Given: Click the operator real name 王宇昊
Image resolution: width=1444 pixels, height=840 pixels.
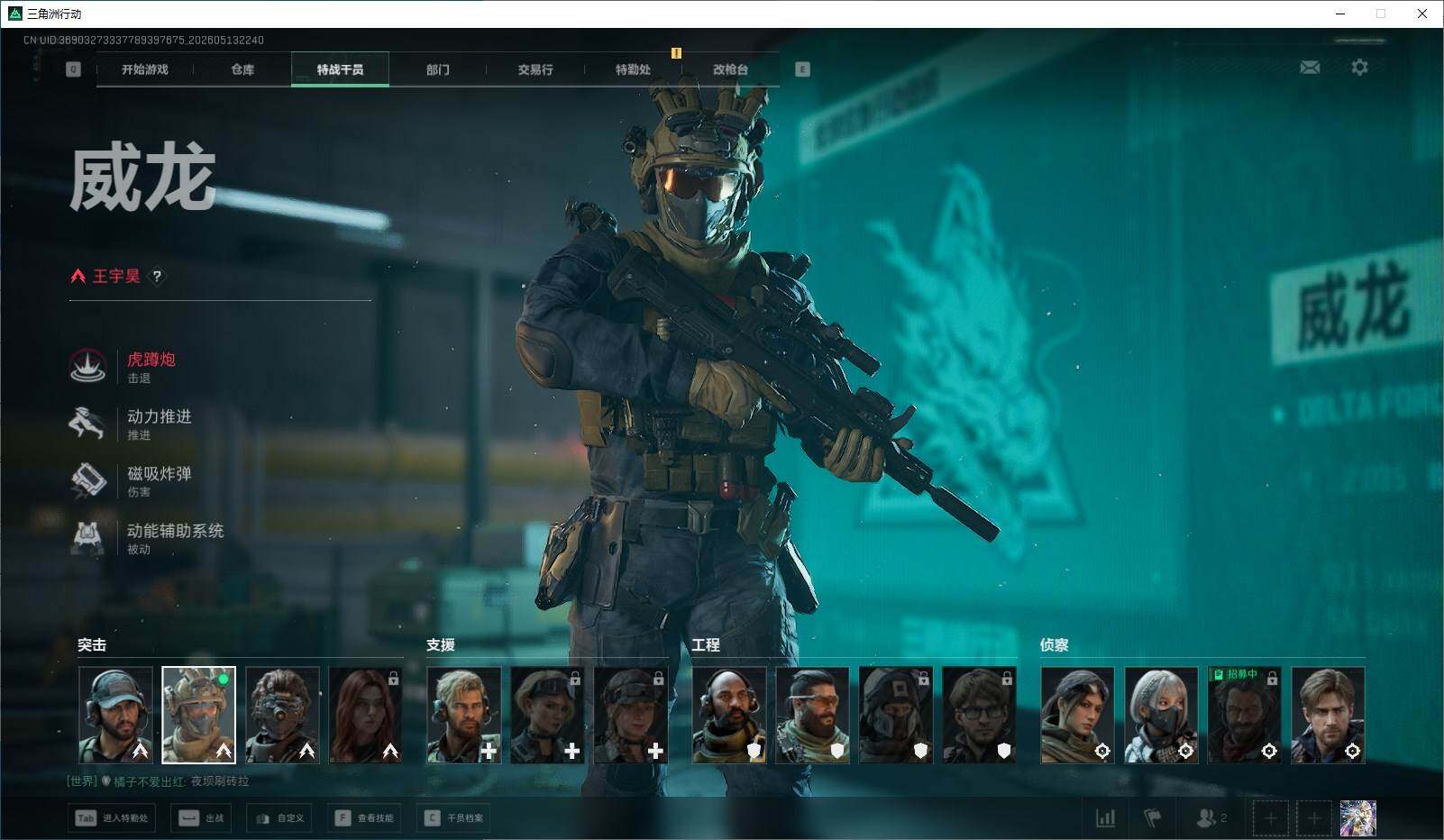Looking at the screenshot, I should pos(116,277).
